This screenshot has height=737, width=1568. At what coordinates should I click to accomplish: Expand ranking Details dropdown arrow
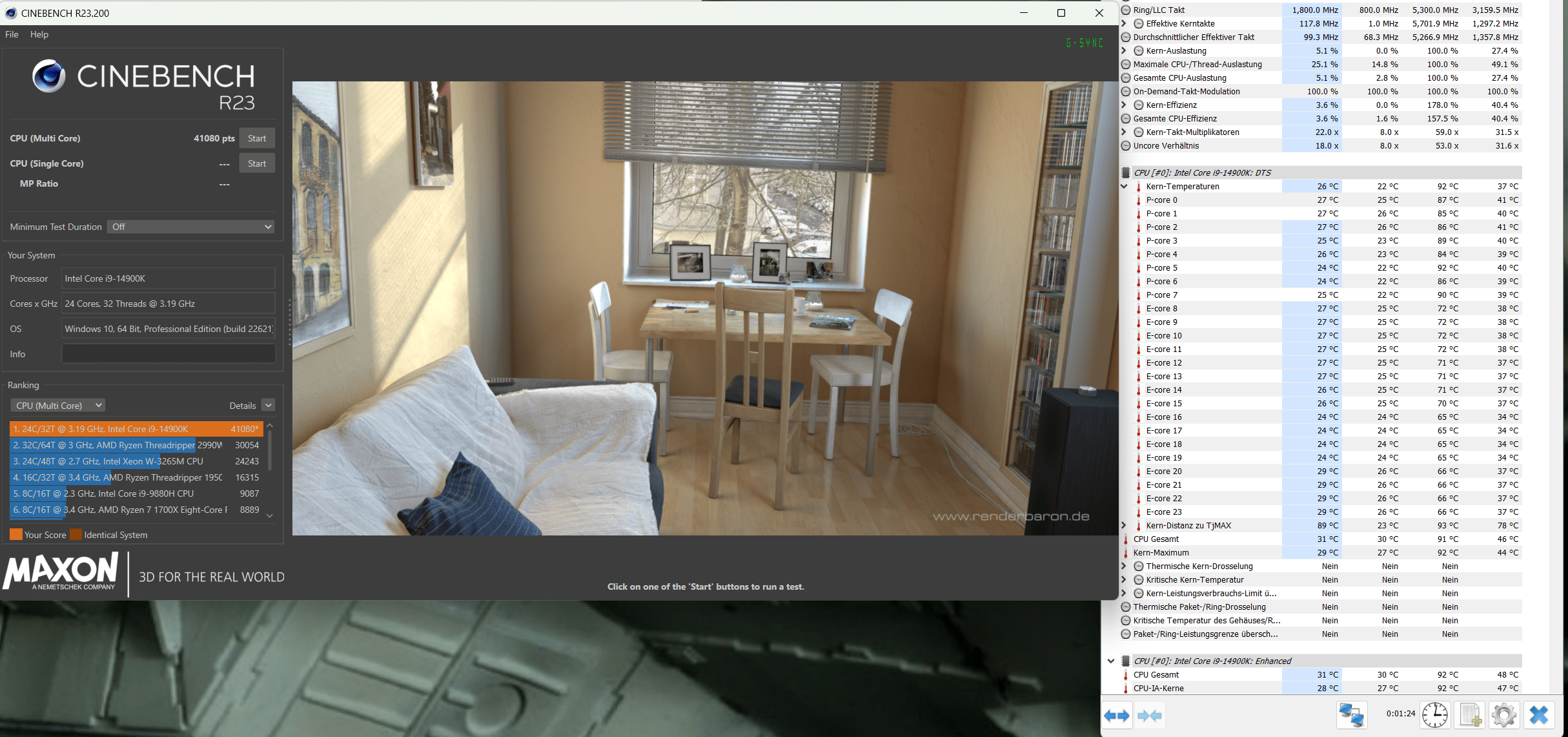click(269, 405)
